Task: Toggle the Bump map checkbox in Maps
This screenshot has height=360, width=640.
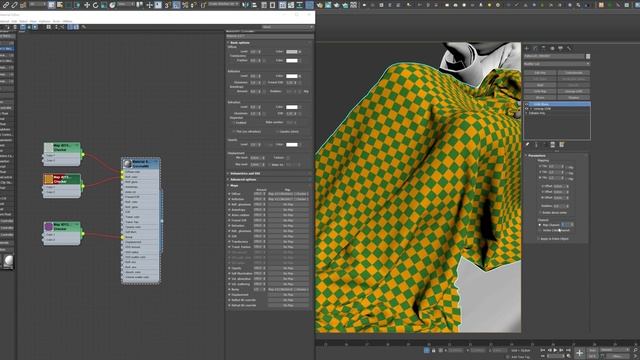Action: (229, 289)
